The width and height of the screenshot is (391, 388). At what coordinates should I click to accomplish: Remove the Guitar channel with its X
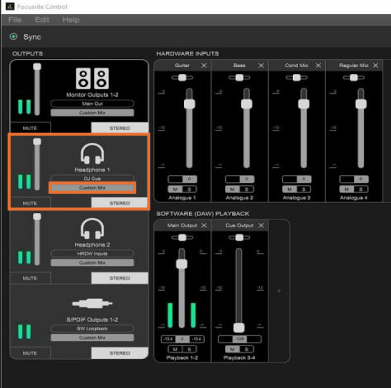pyautogui.click(x=204, y=65)
